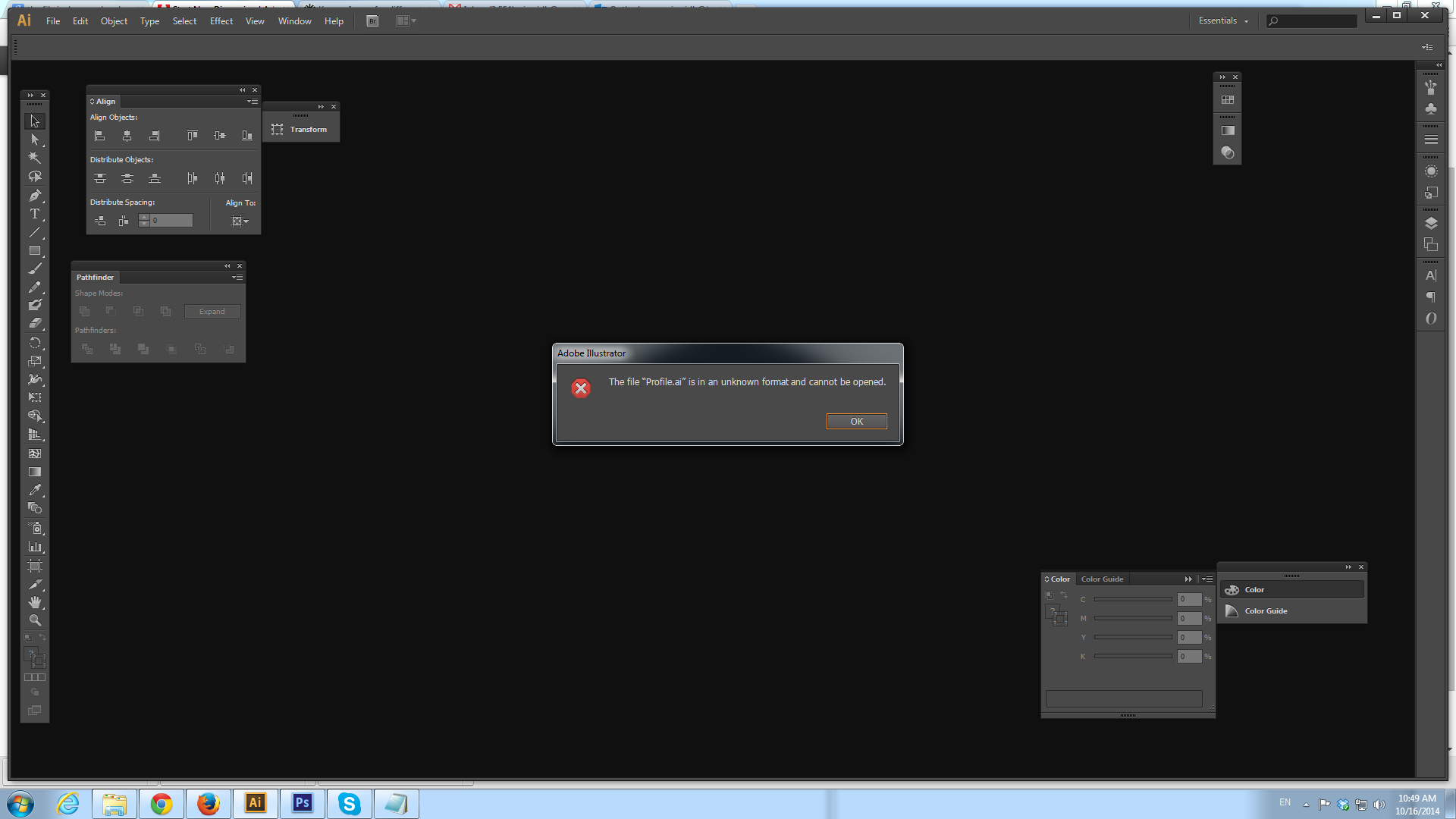Open the Effect menu
The height and width of the screenshot is (819, 1456).
221,20
